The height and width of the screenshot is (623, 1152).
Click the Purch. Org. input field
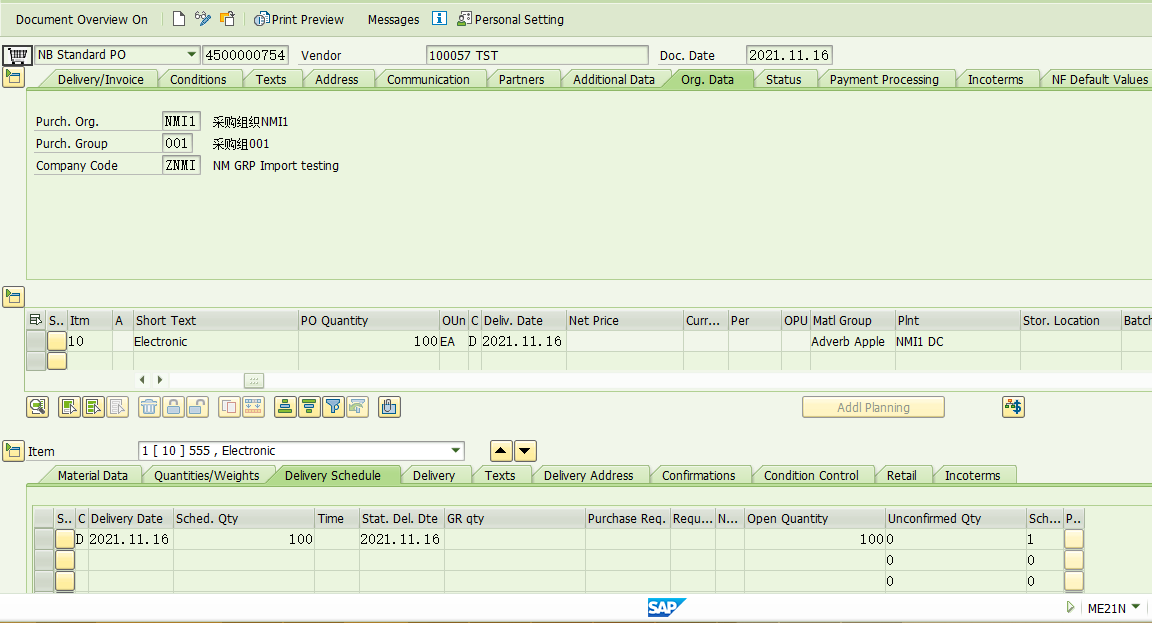tap(181, 122)
